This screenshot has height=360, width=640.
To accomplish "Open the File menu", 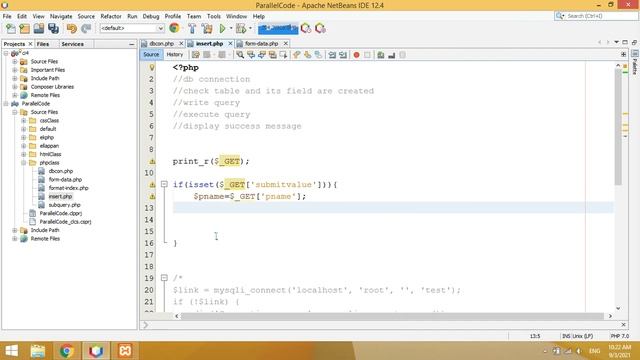I will click(x=7, y=16).
